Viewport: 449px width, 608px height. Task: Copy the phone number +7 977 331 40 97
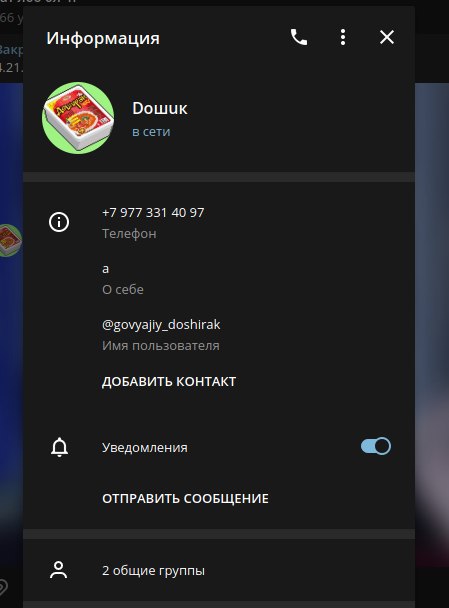[153, 212]
